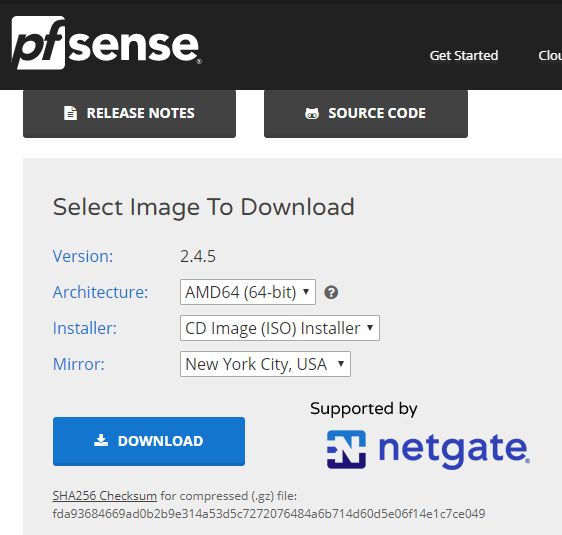This screenshot has height=535, width=562.
Task: Click the netgate wordmark text logo
Action: pyautogui.click(x=454, y=450)
